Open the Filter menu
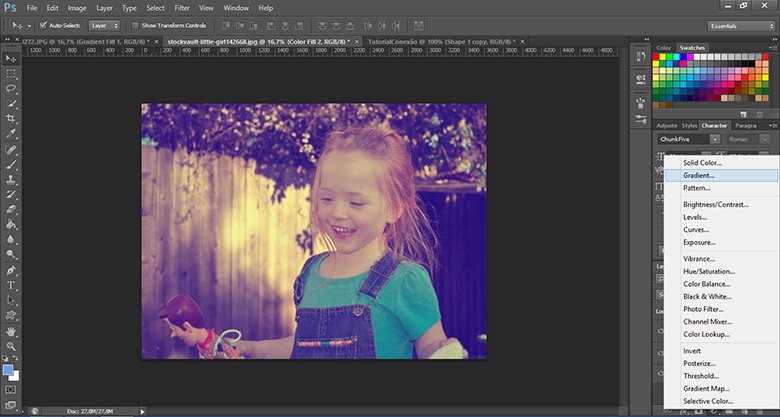The image size is (780, 417). [182, 8]
